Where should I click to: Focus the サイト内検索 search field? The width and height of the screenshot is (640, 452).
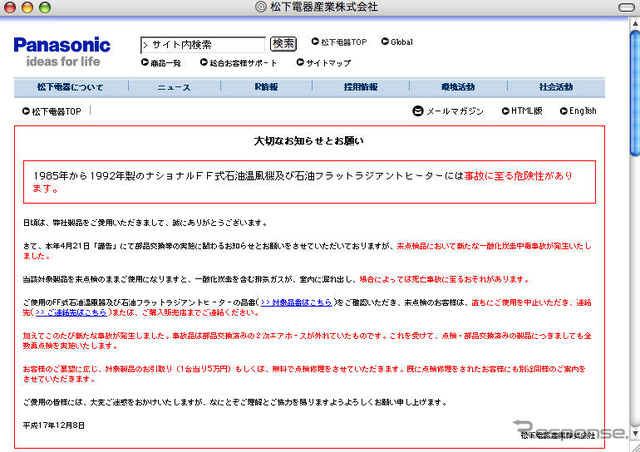point(204,44)
